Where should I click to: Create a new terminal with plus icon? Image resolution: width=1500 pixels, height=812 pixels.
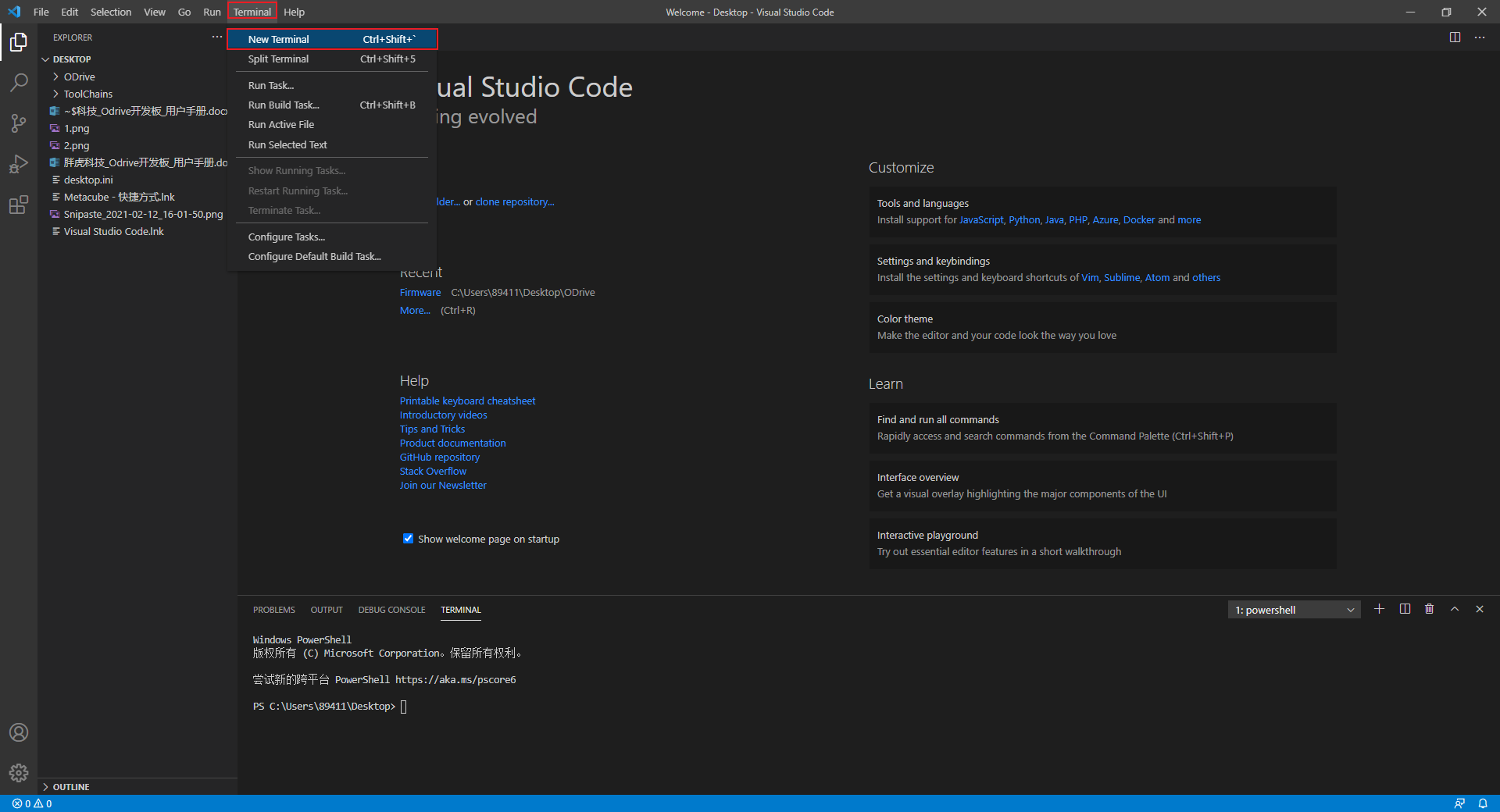pos(1380,609)
